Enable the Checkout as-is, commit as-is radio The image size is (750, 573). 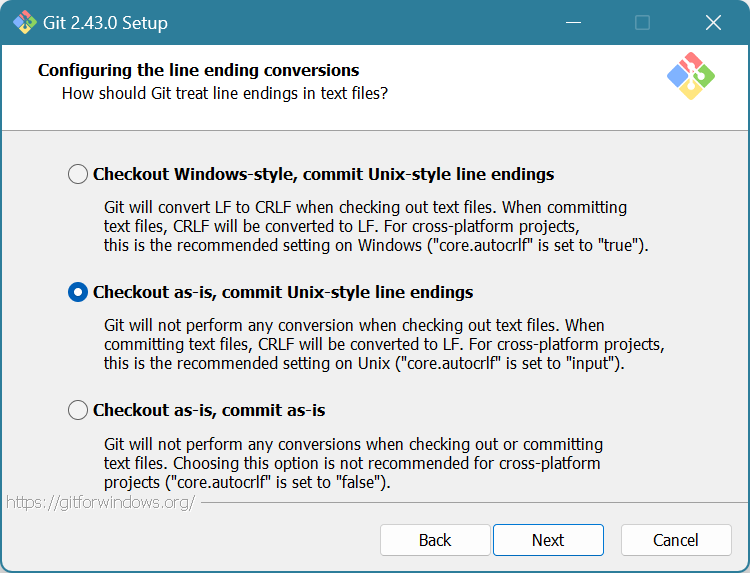[x=78, y=410]
